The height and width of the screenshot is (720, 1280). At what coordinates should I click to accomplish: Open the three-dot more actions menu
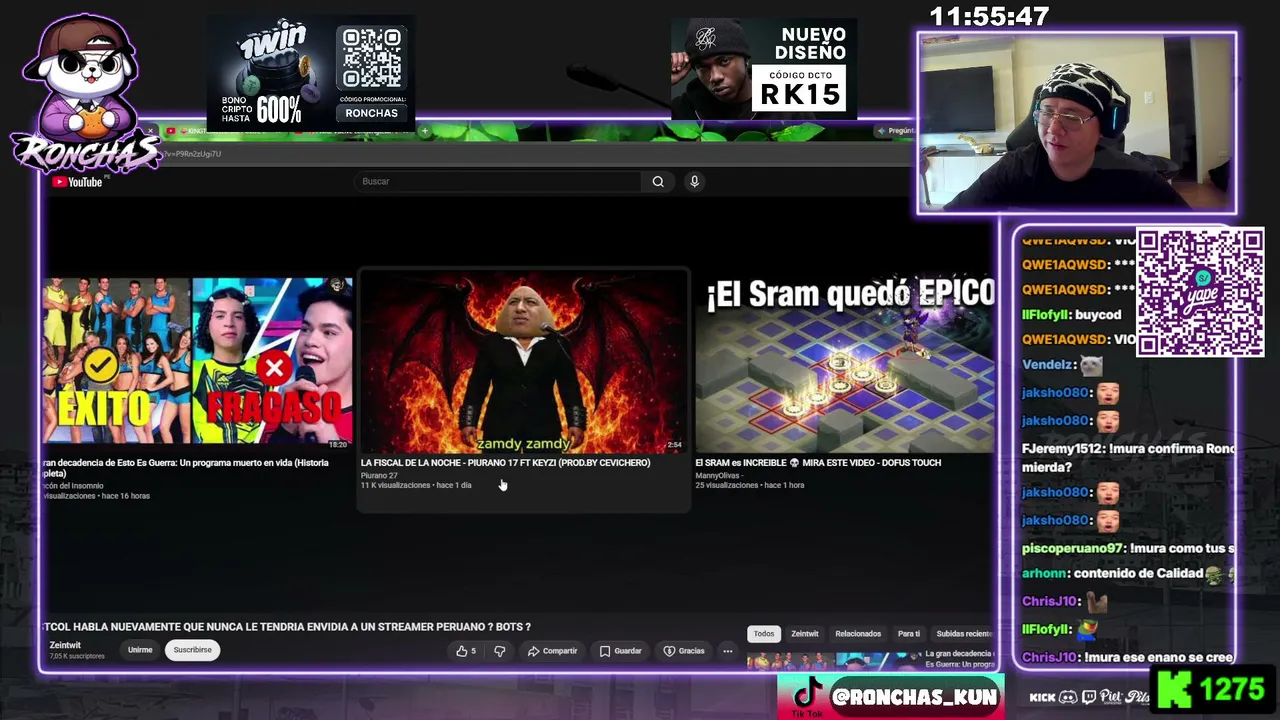[728, 651]
